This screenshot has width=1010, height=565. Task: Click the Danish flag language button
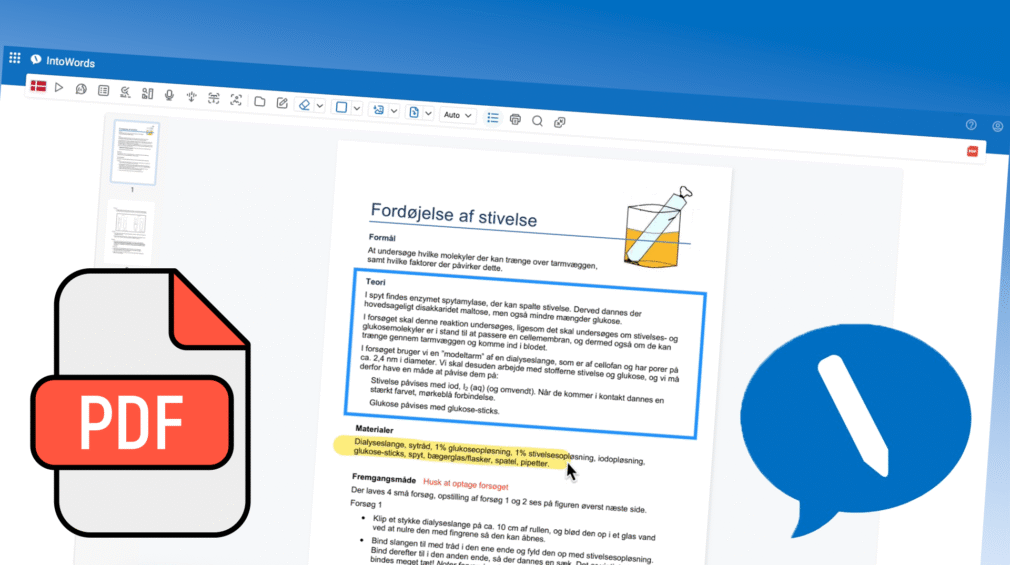(x=38, y=86)
